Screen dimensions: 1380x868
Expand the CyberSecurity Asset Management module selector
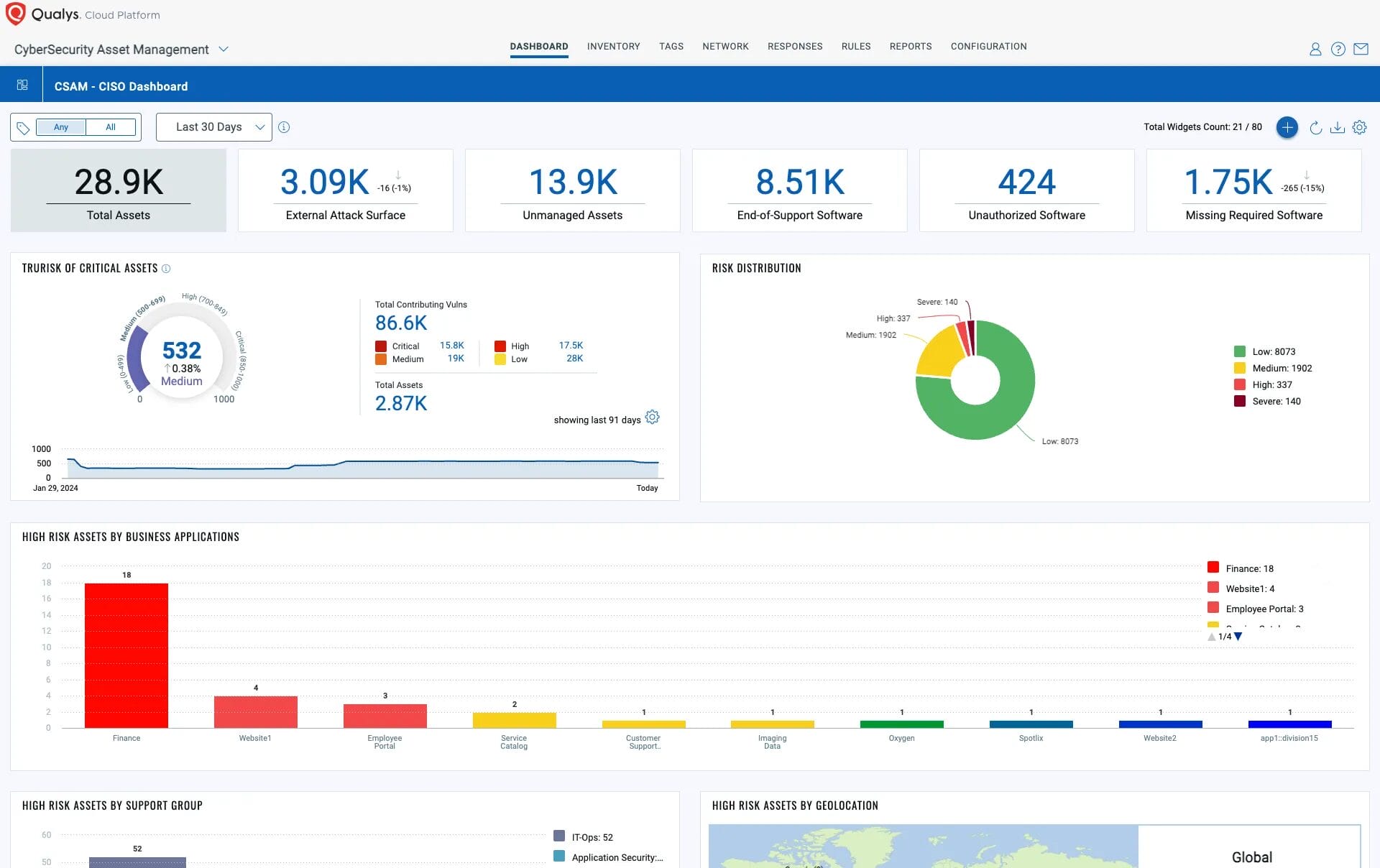224,49
